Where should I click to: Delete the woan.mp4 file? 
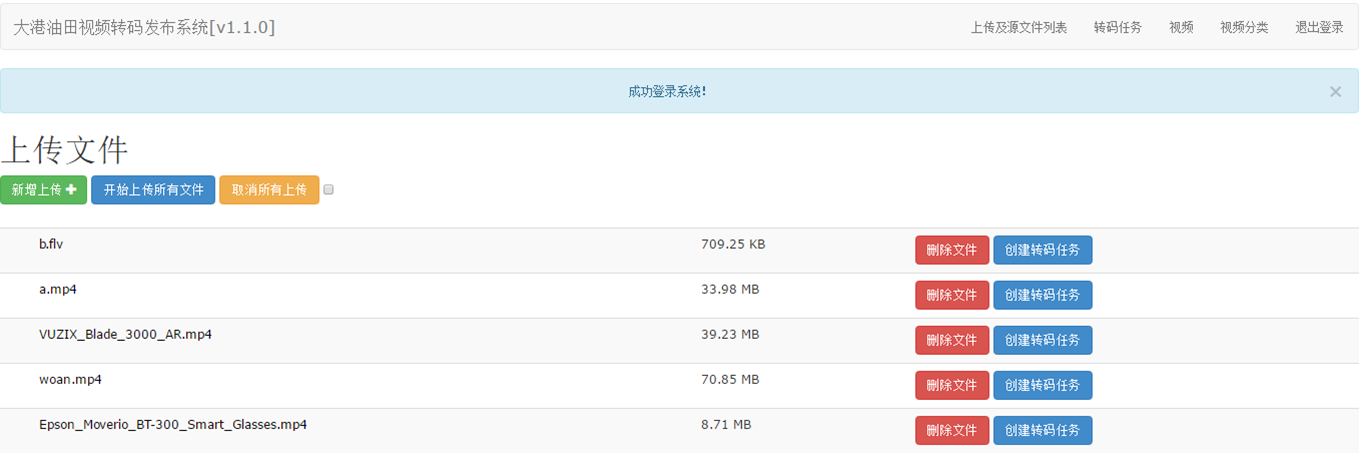951,385
